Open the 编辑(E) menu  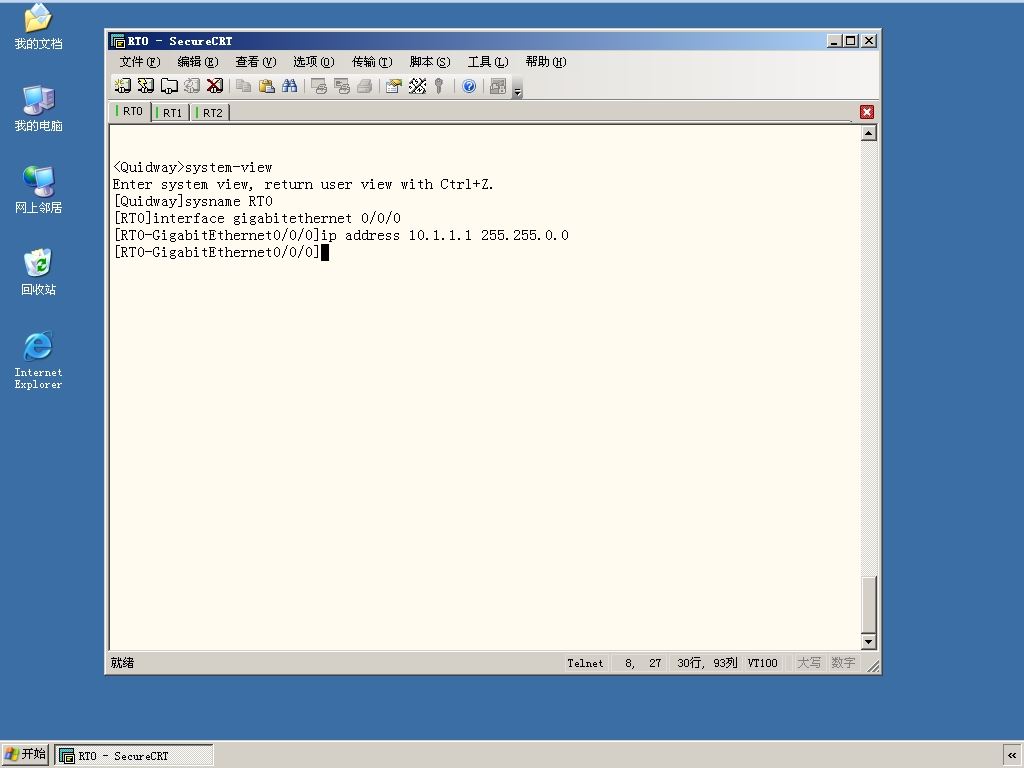point(197,61)
